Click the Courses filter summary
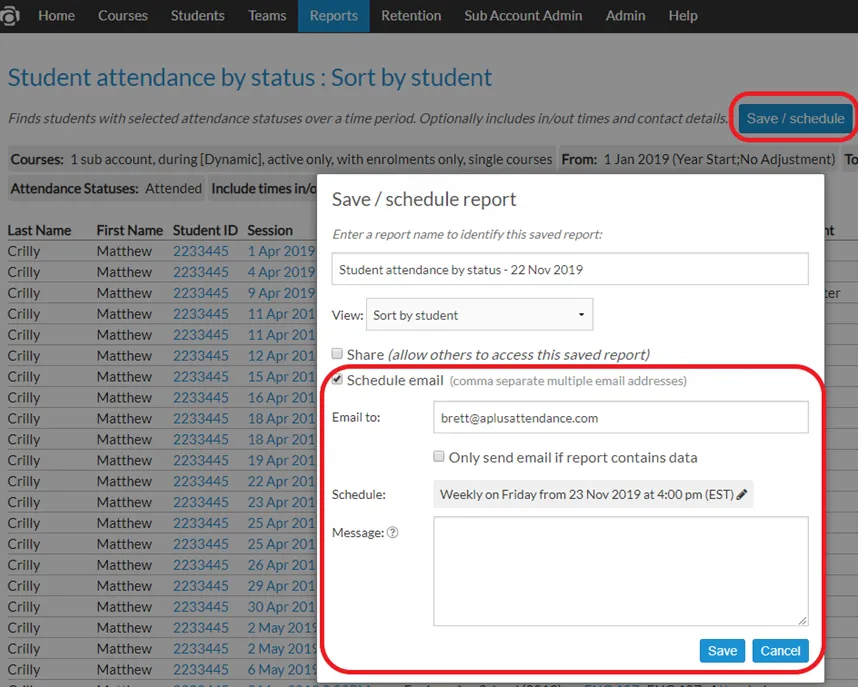 (x=282, y=159)
